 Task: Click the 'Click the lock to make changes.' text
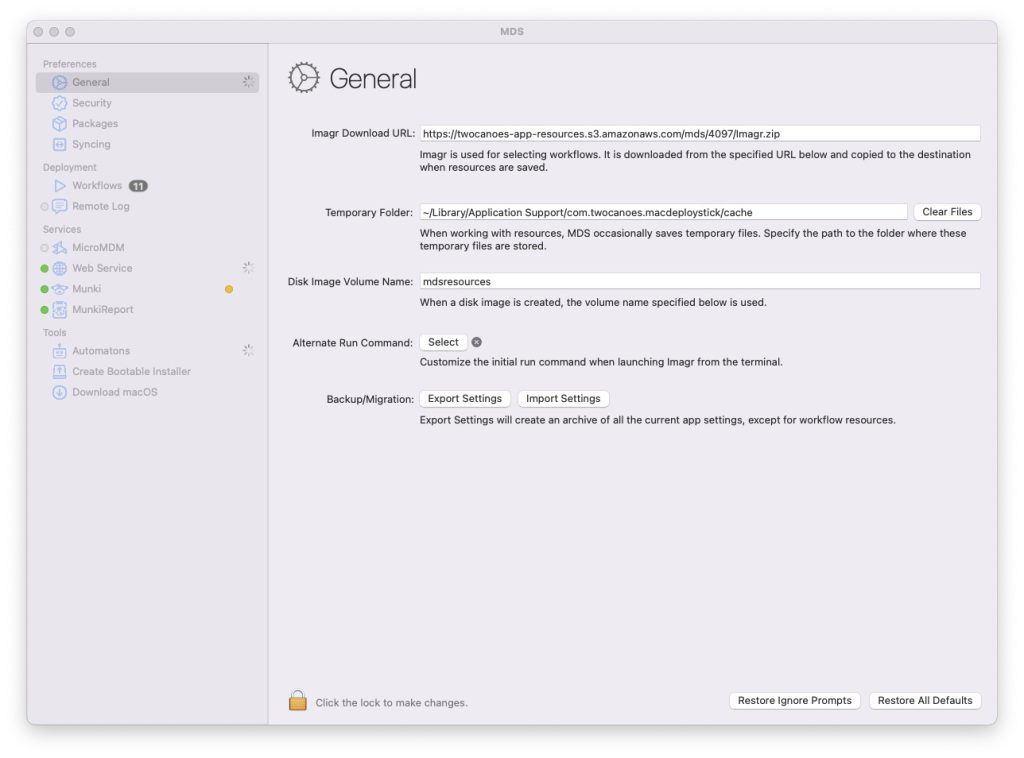[392, 703]
